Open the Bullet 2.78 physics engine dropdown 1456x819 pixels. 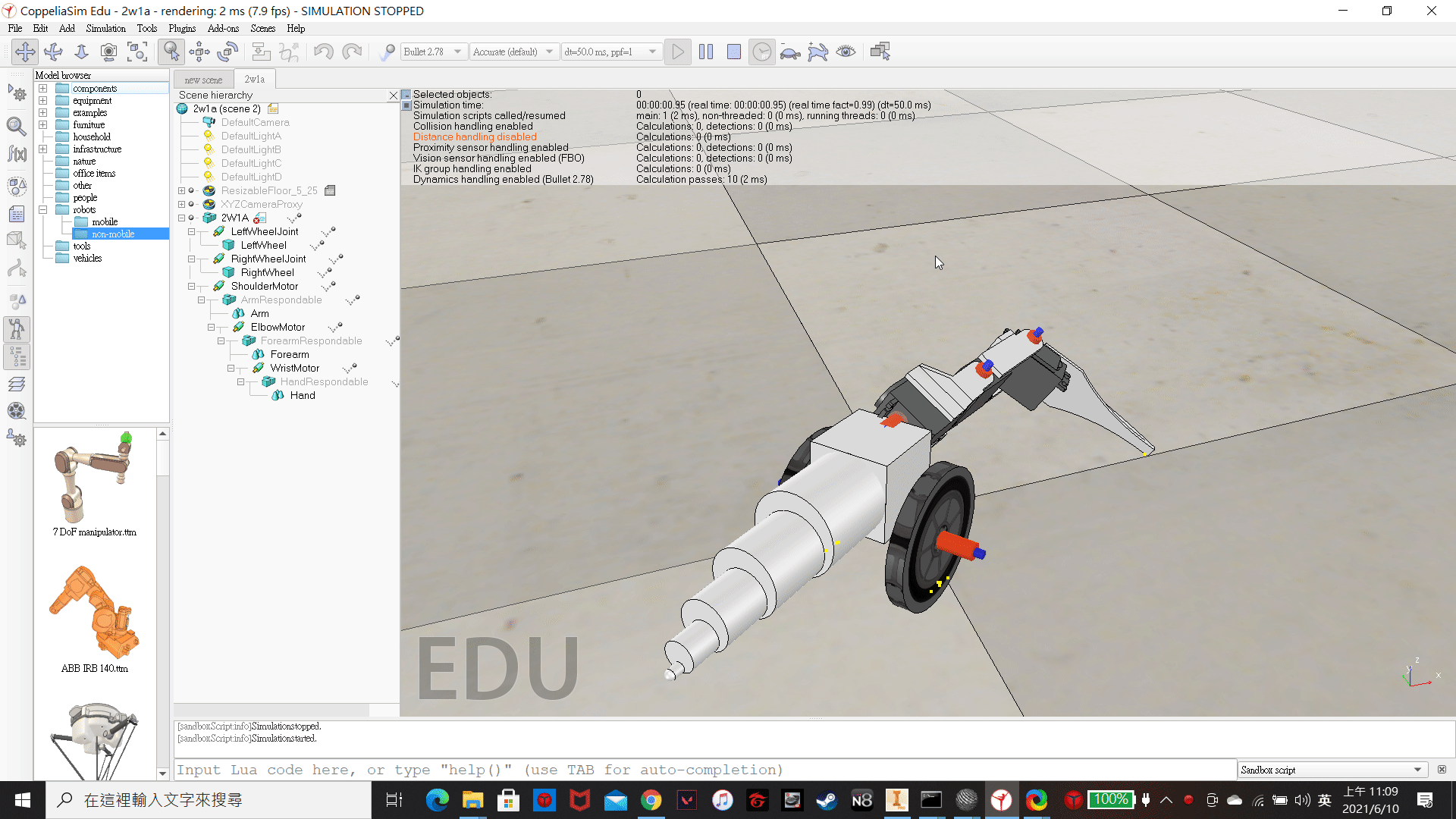(x=432, y=52)
